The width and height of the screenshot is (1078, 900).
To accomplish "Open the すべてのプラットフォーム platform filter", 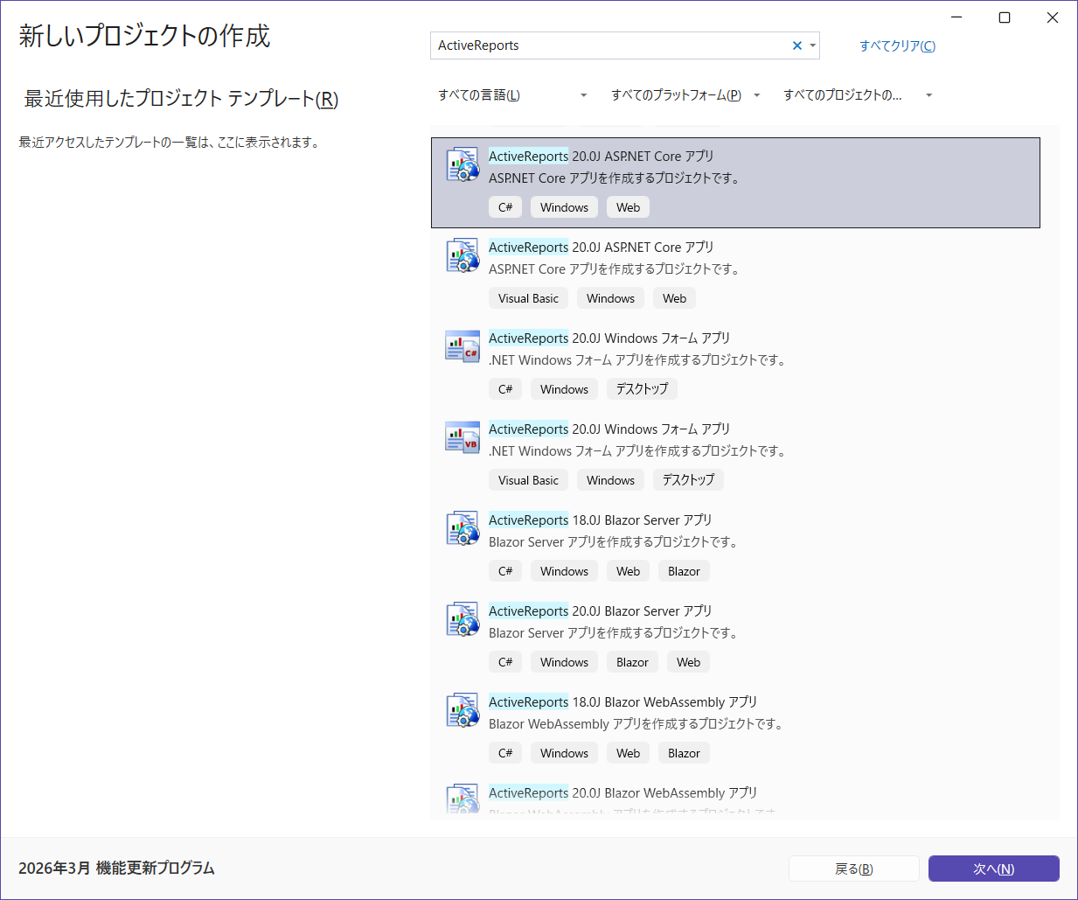I will coord(685,95).
